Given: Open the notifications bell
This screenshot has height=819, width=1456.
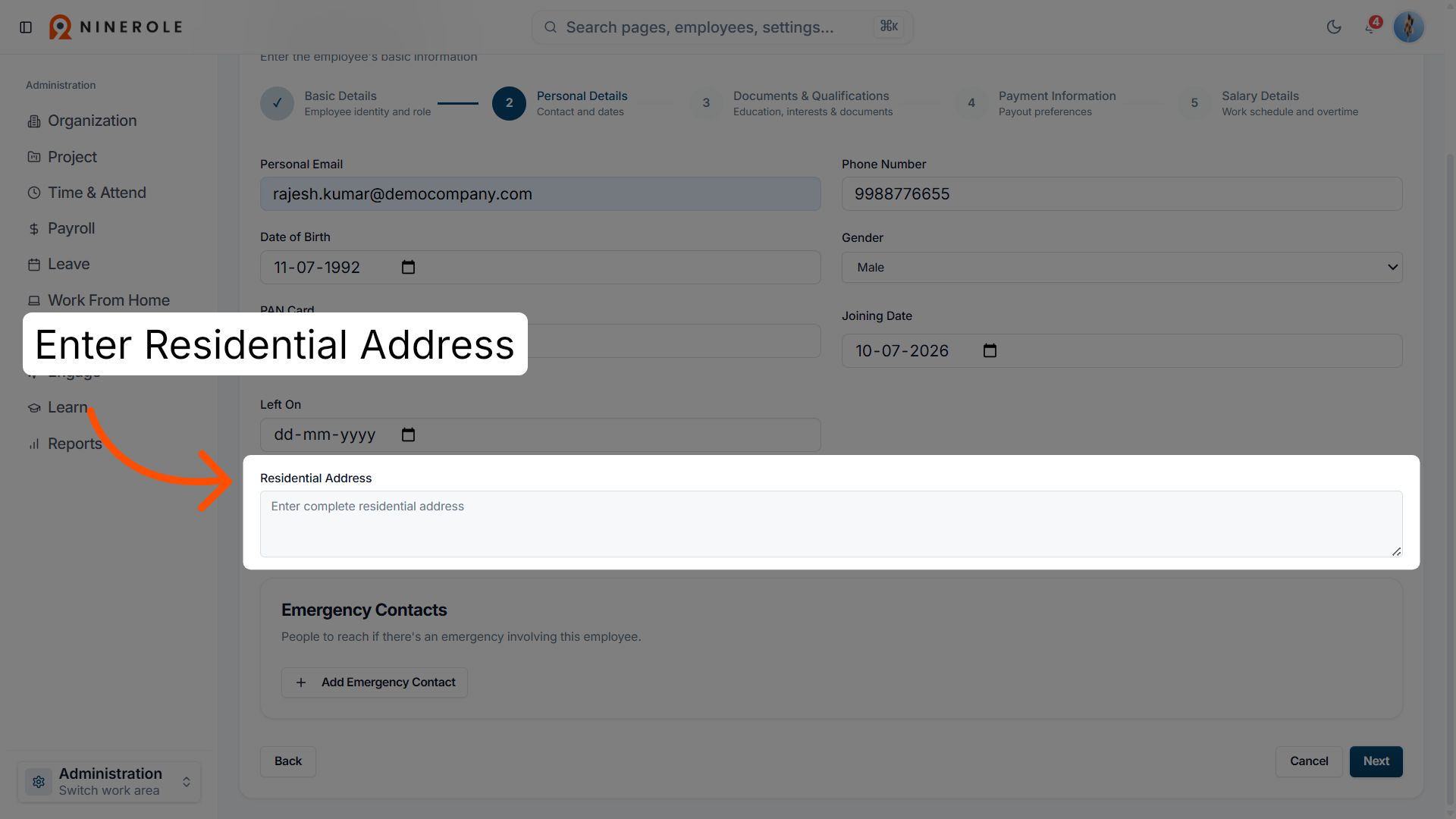Looking at the screenshot, I should click(x=1371, y=27).
